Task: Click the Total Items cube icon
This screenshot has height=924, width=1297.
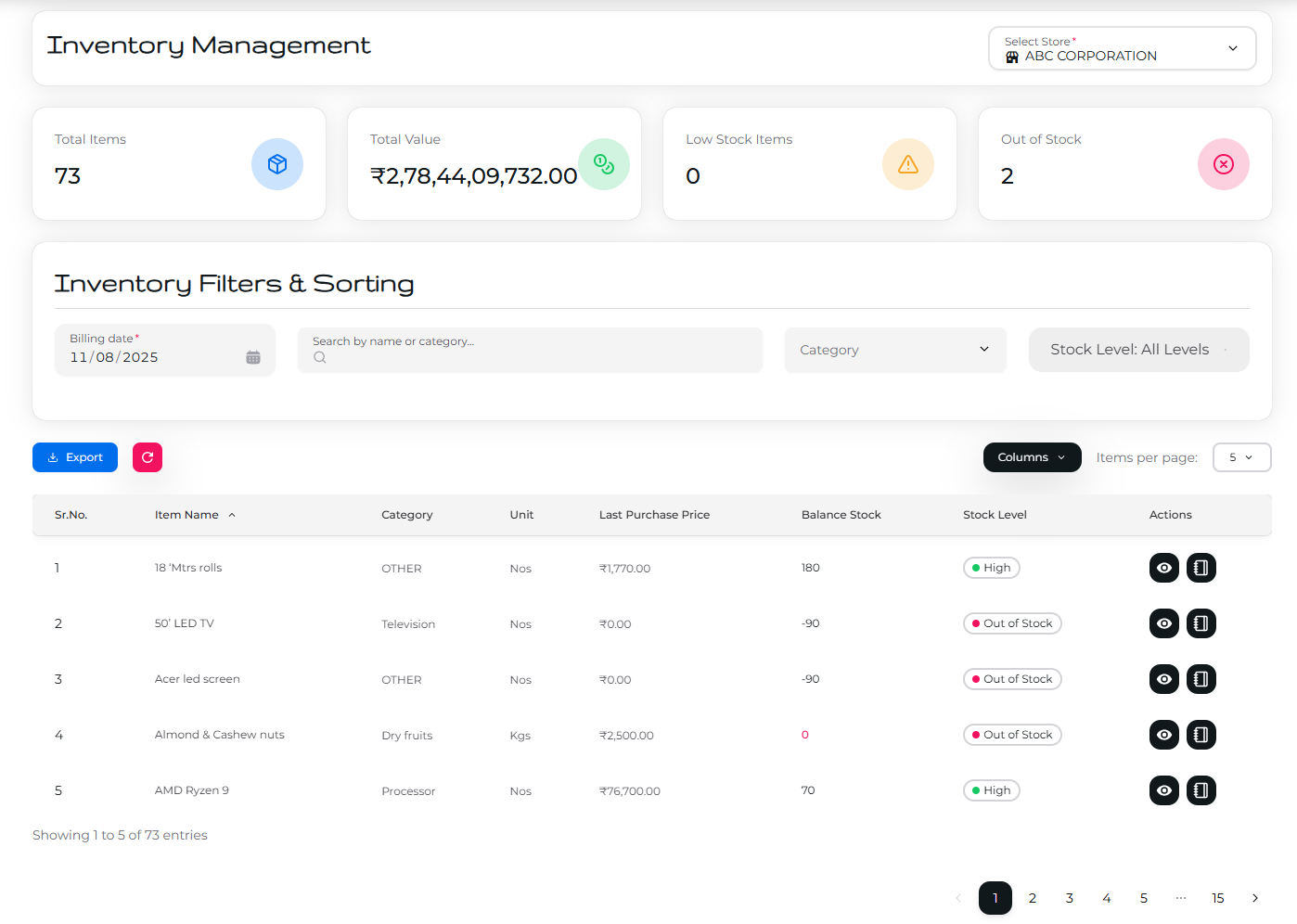Action: point(276,164)
